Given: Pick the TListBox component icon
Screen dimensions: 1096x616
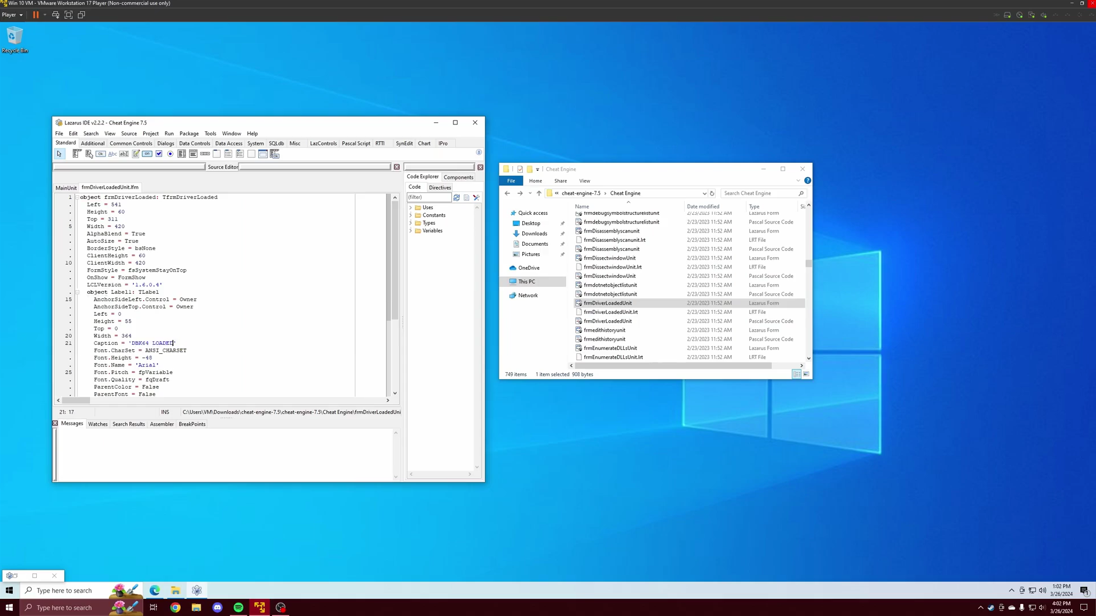Looking at the screenshot, I should tap(182, 154).
